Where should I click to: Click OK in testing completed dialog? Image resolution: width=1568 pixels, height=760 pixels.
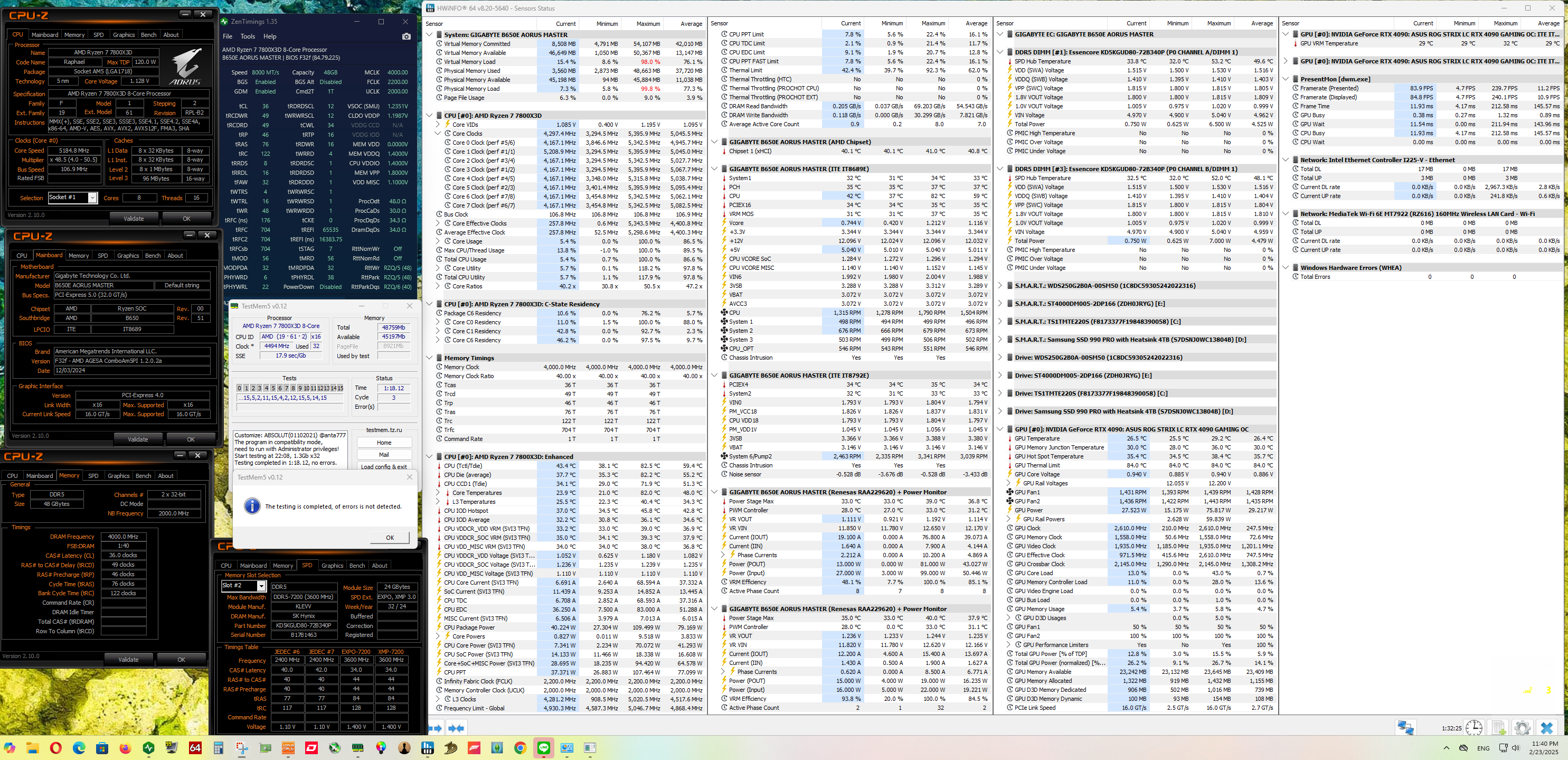coord(390,538)
